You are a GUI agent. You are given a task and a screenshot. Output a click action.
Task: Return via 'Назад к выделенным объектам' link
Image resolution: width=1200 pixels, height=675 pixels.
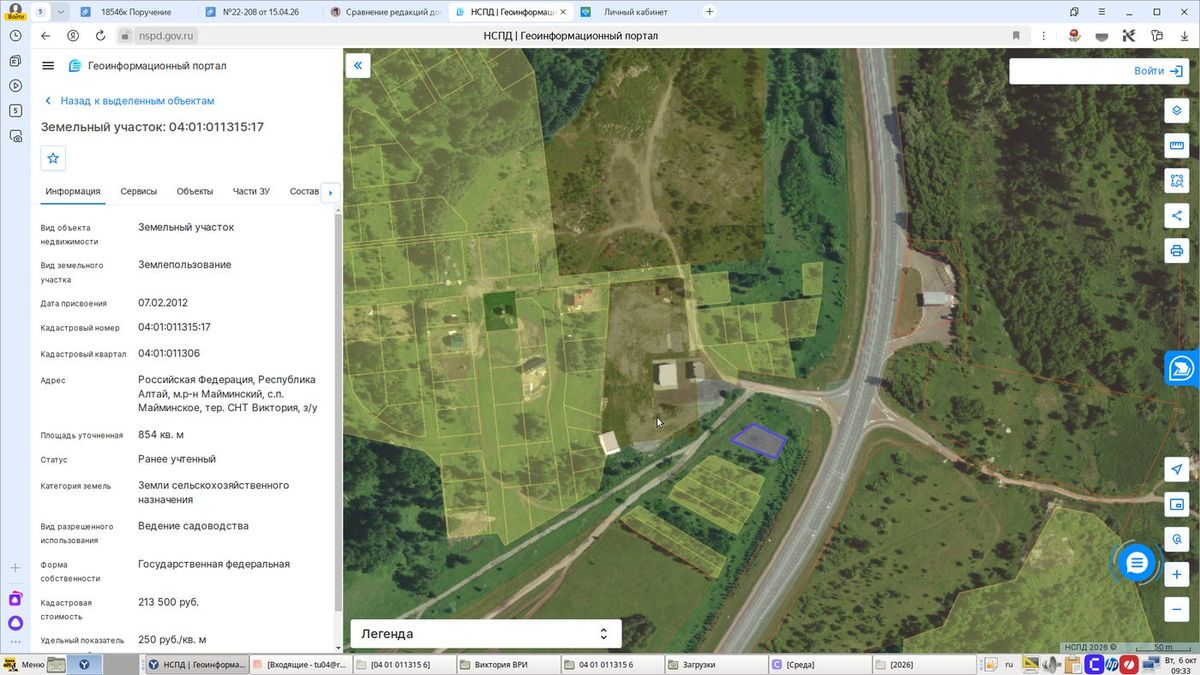coord(129,101)
